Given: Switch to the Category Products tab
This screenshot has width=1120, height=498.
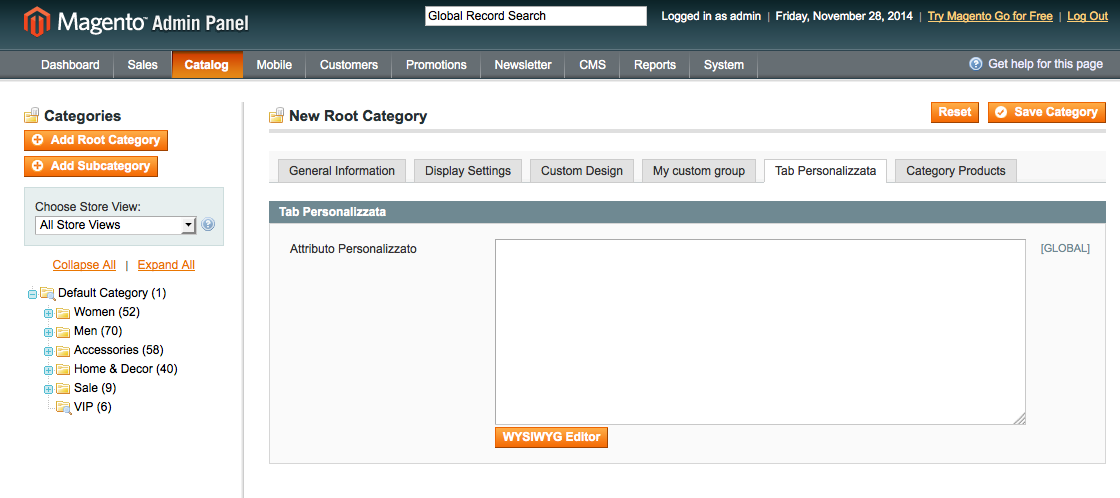Looking at the screenshot, I should tap(956, 171).
